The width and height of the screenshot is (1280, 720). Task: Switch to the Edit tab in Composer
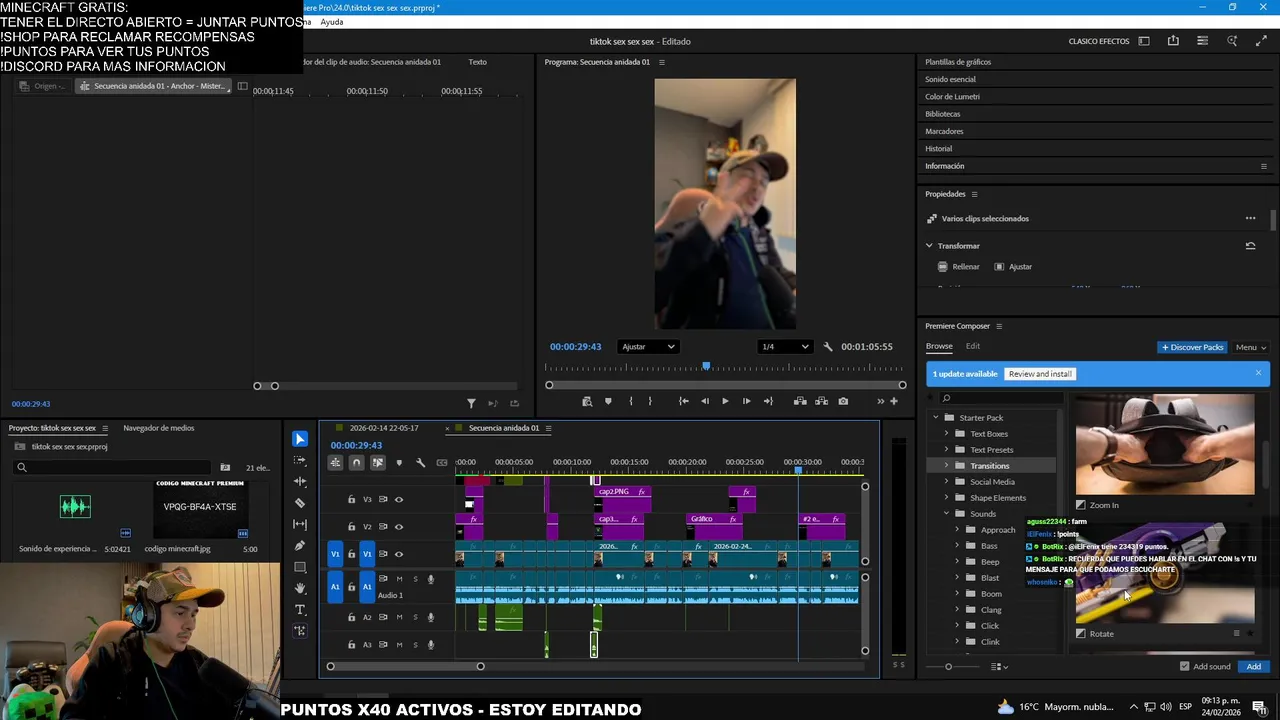(973, 346)
